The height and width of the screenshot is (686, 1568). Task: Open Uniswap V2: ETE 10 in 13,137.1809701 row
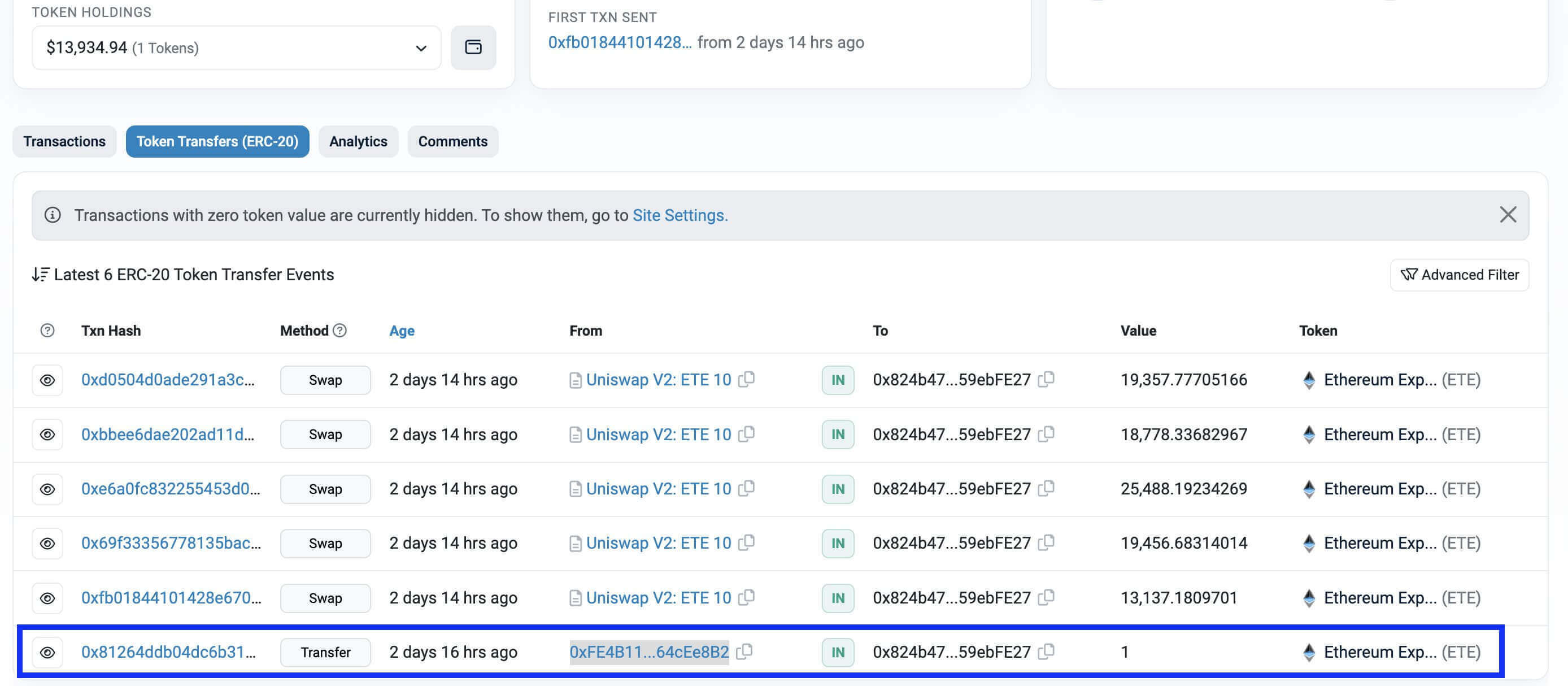[659, 598]
